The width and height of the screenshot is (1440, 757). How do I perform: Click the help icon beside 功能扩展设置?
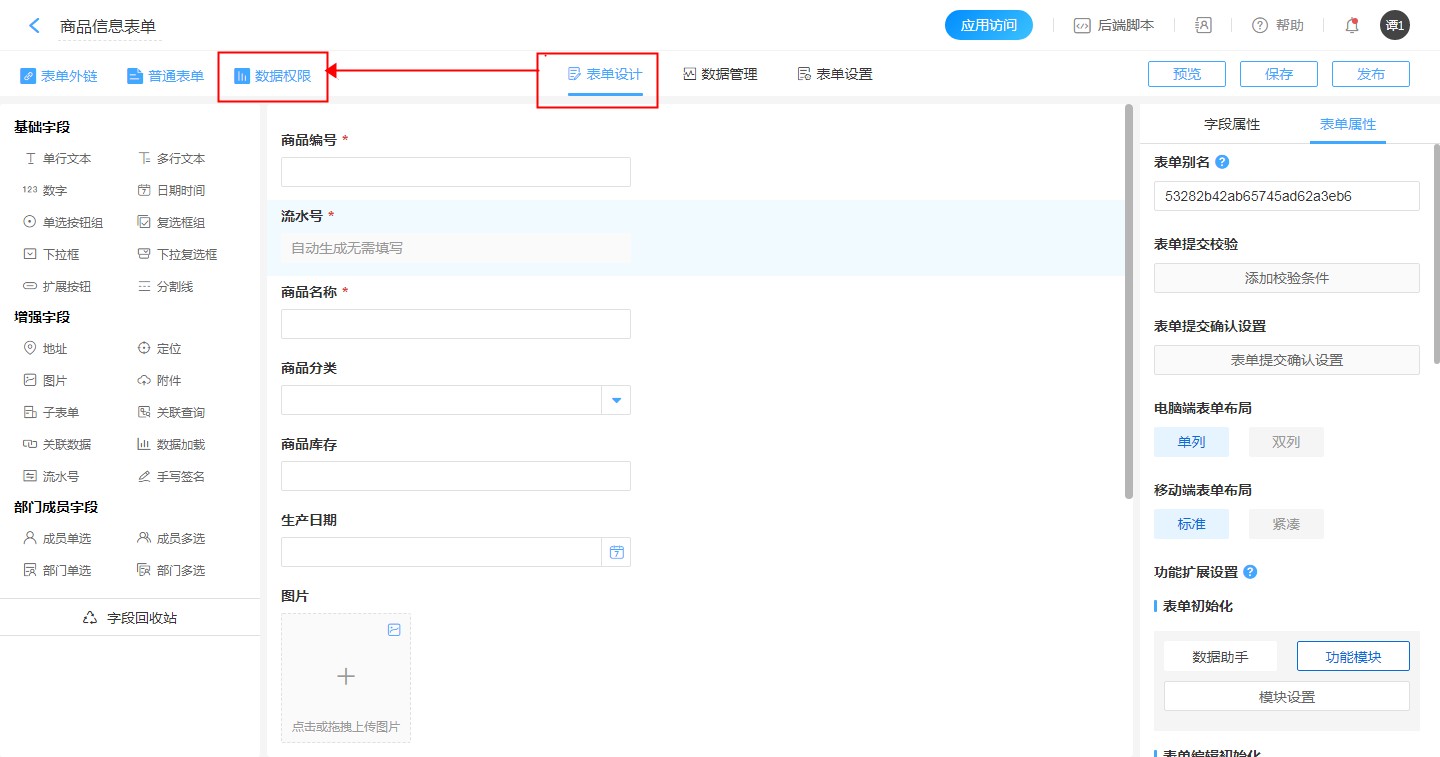1250,572
